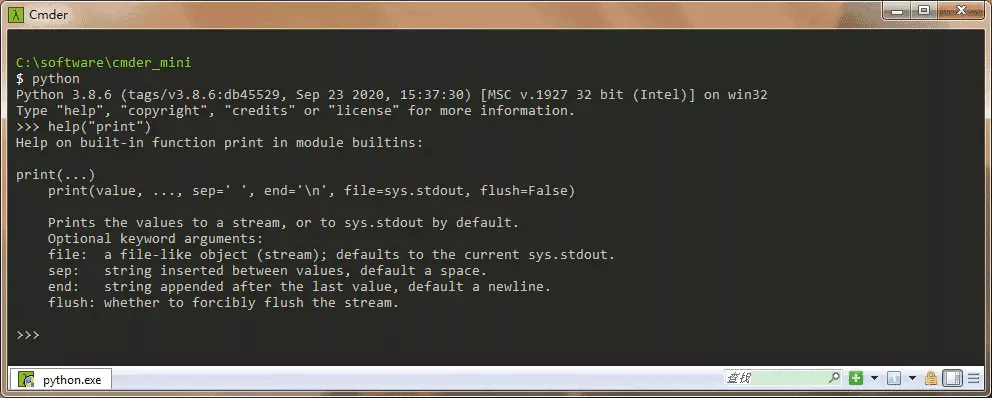Toggle the scrollbar panel visibility button
This screenshot has width=992, height=398.
(952, 378)
